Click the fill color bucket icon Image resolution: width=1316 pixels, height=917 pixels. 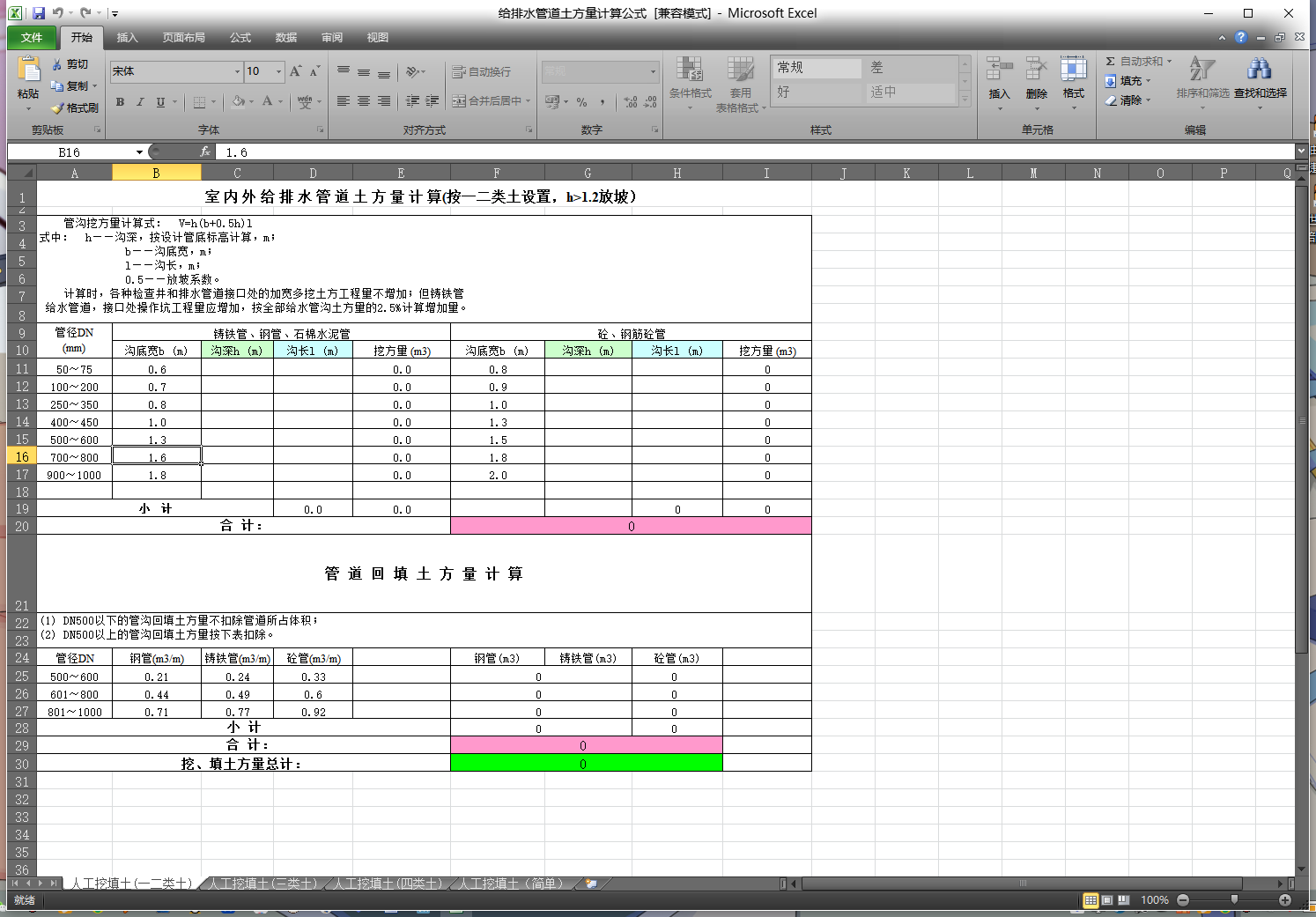click(238, 102)
